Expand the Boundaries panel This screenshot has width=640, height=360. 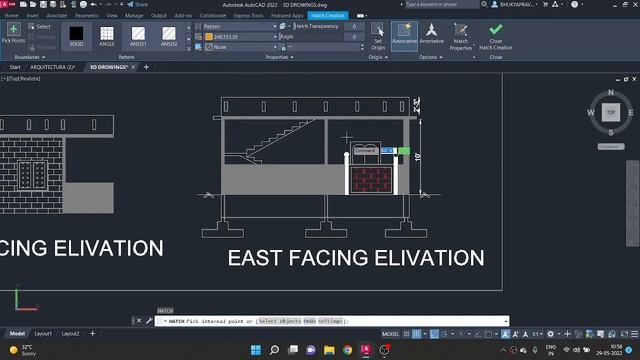(29, 57)
